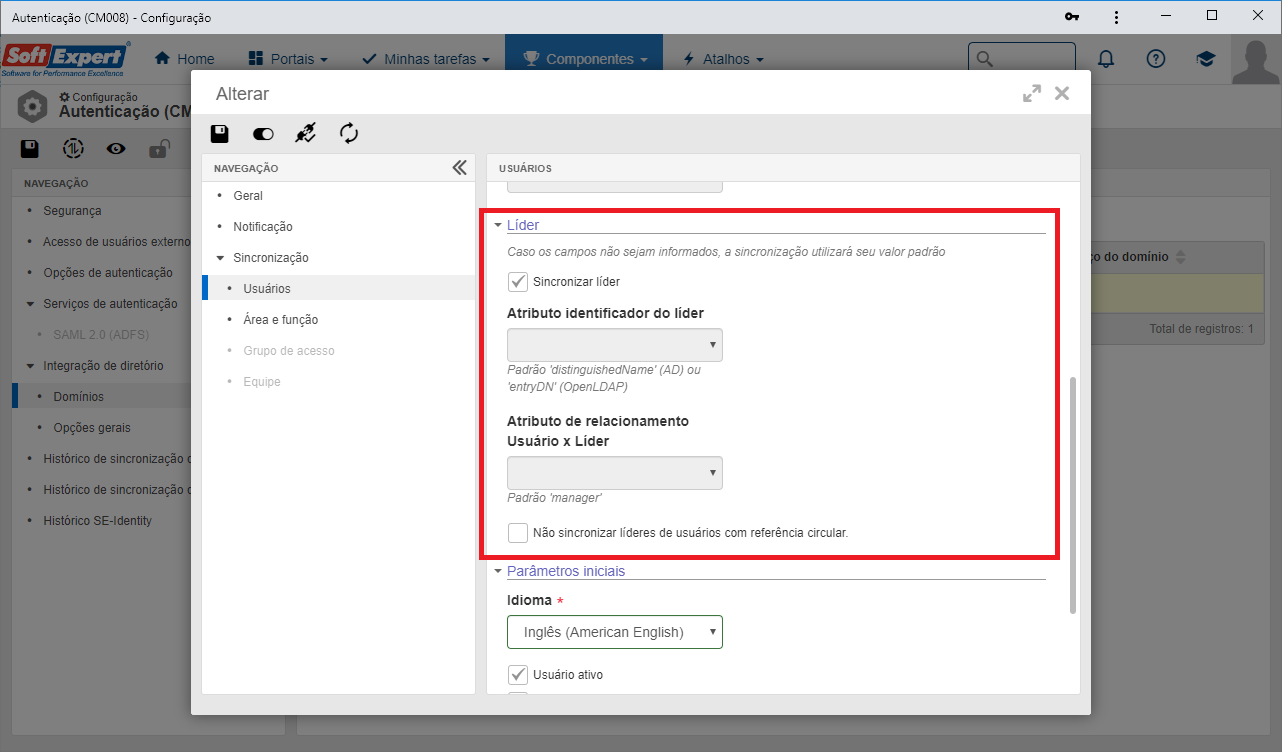Close the Alterar dialog
Screen dimensions: 1282x752
pos(1062,93)
